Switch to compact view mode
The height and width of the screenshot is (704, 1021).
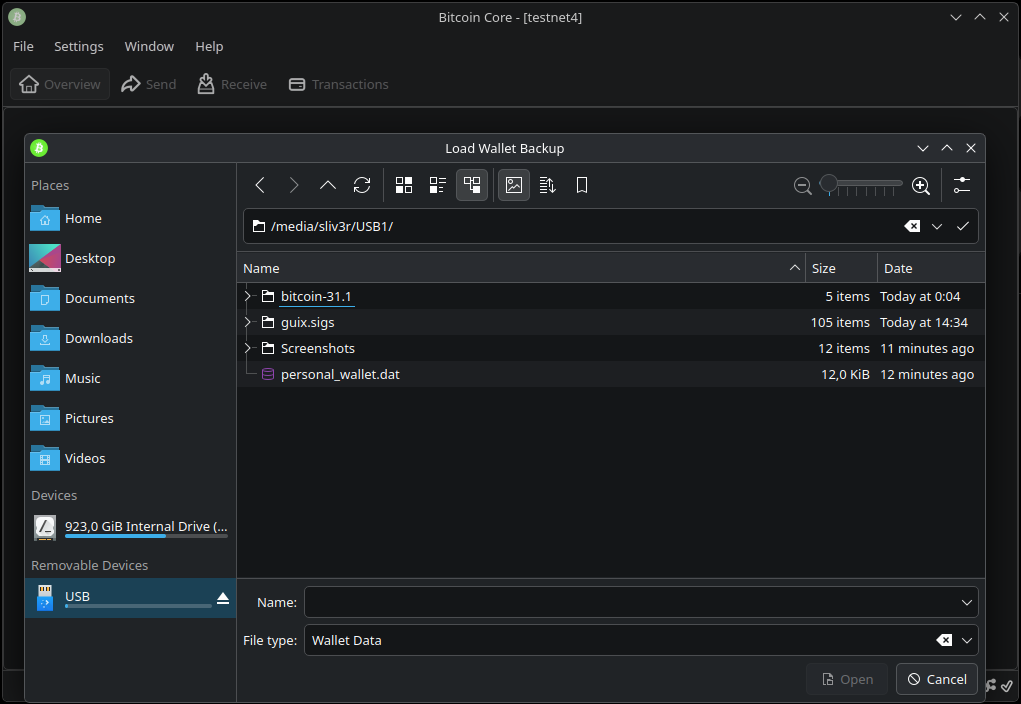click(438, 186)
